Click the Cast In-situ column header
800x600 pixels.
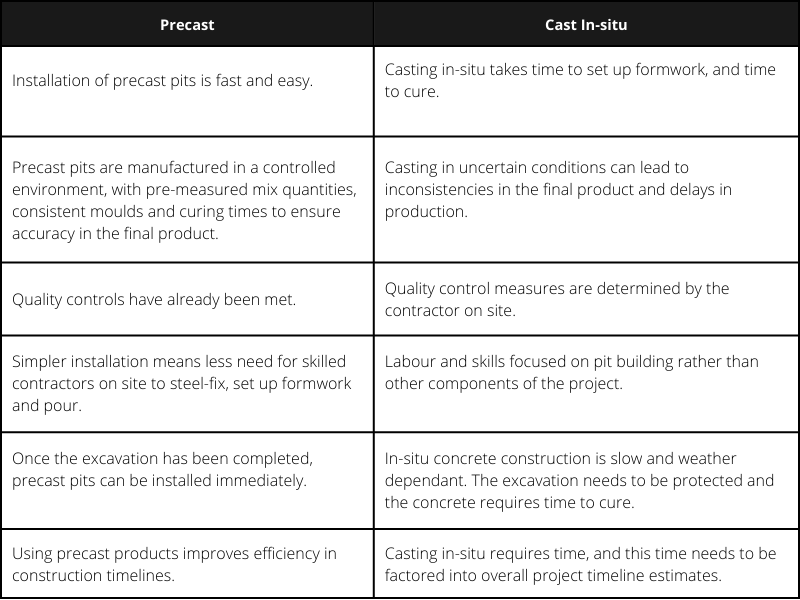(x=586, y=24)
